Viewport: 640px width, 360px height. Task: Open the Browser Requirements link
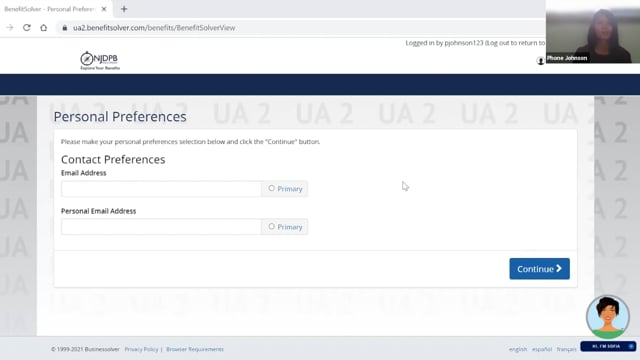tap(195, 349)
